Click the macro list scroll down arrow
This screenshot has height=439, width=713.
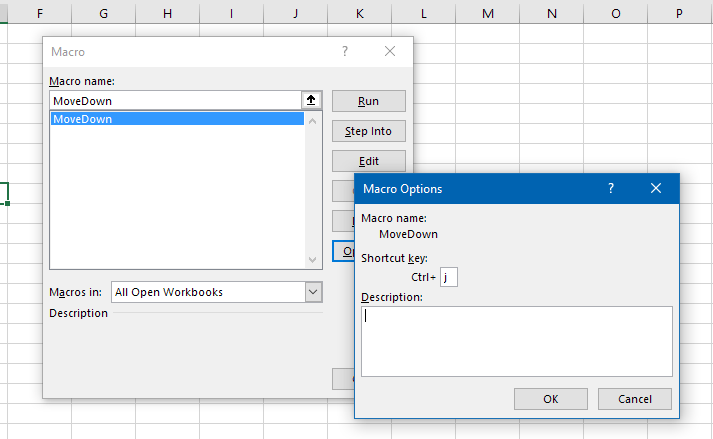pyautogui.click(x=313, y=259)
